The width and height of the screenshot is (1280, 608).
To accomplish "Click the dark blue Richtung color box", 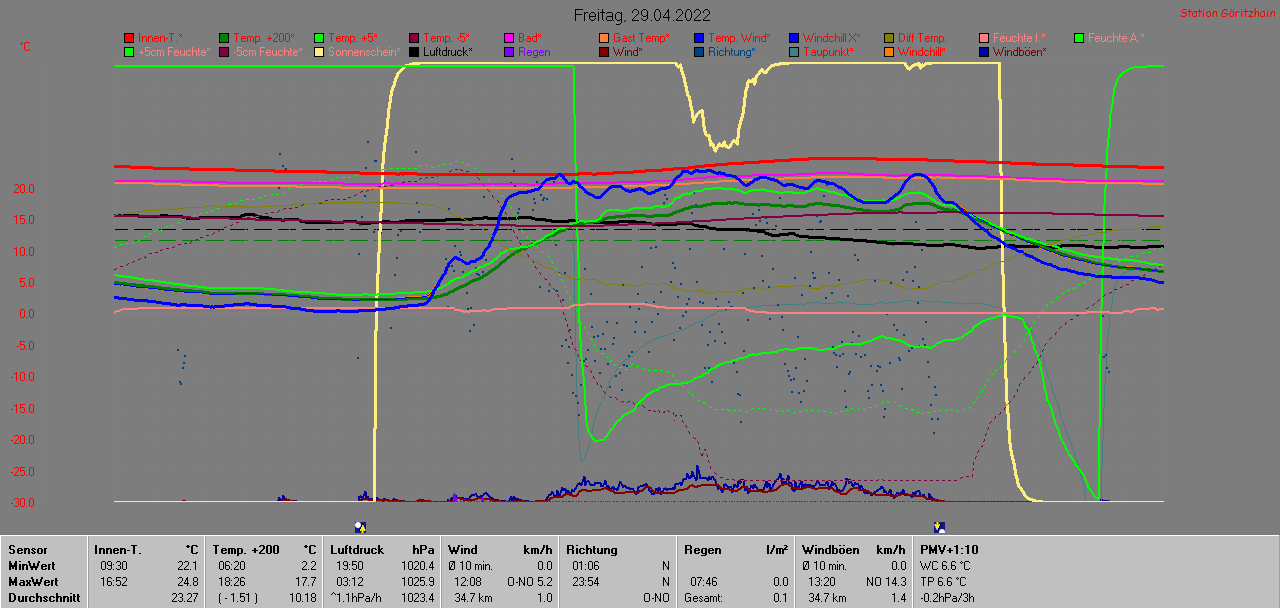I will [700, 52].
